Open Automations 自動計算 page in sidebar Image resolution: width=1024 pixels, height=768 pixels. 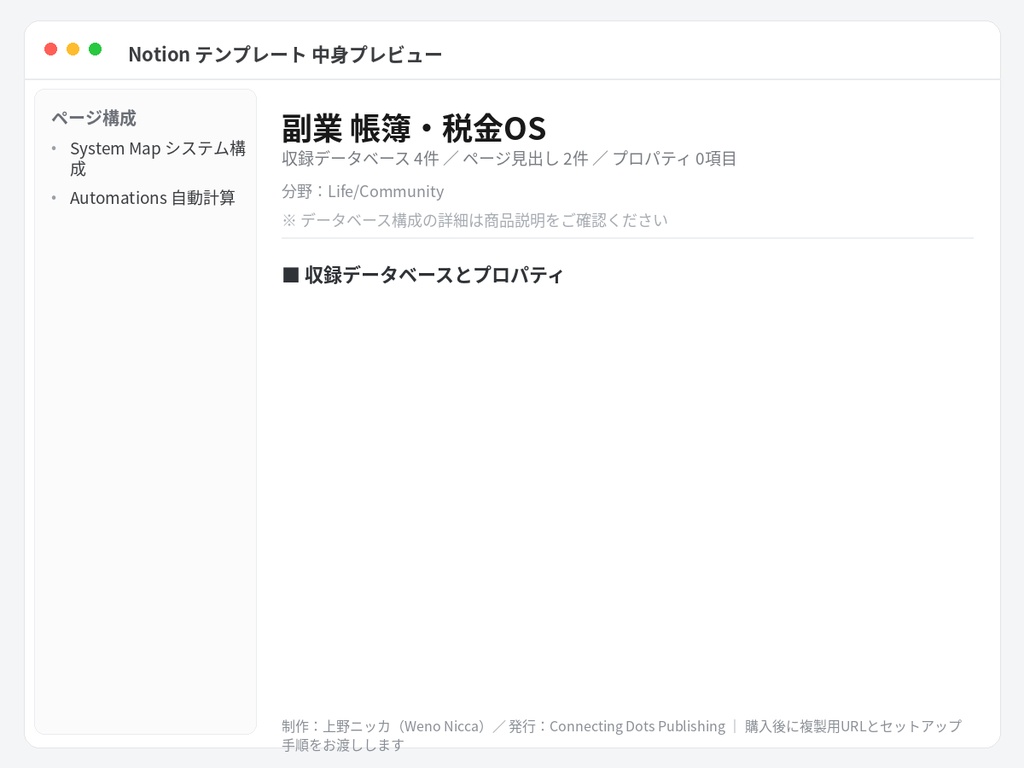tap(152, 198)
